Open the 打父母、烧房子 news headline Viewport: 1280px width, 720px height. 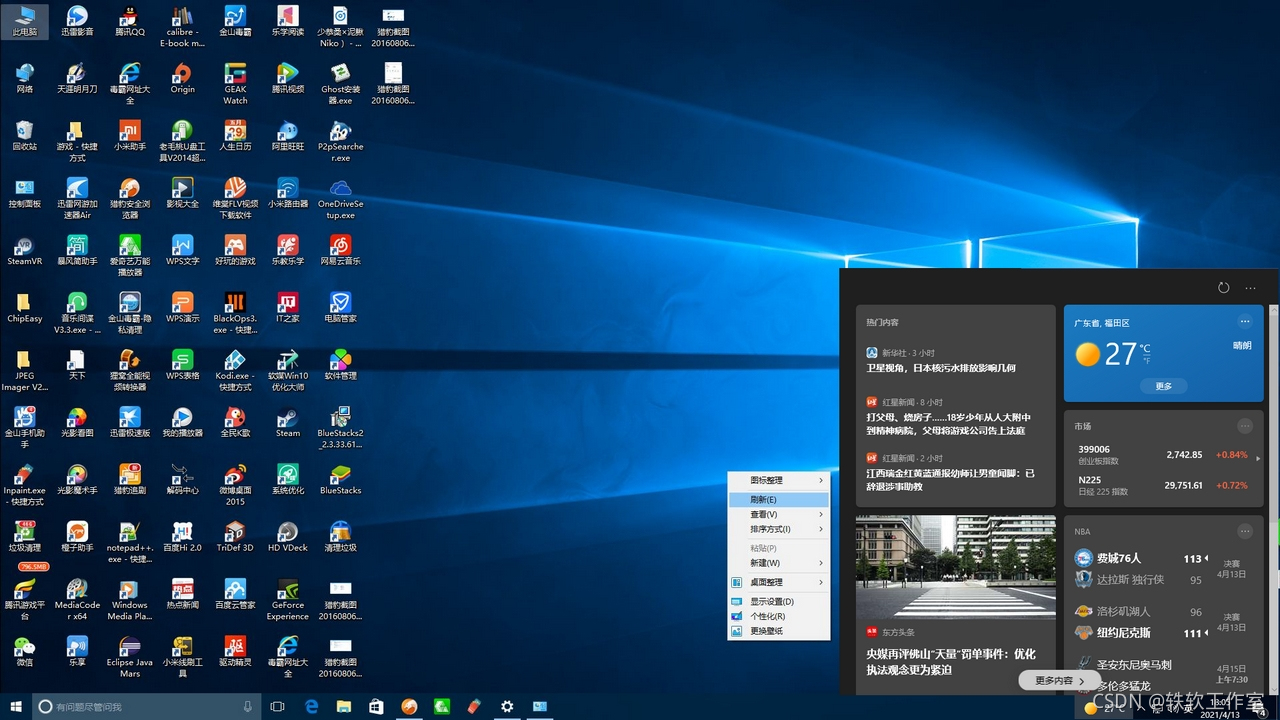[x=948, y=424]
